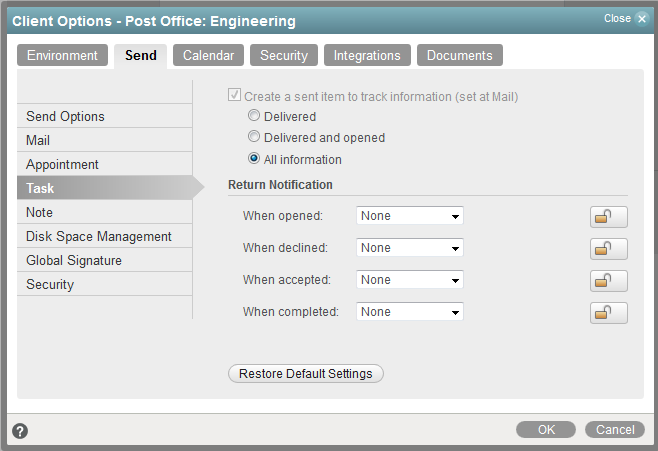Select Disk Space Management in sidebar
Viewport: 658px width, 451px height.
click(x=99, y=237)
